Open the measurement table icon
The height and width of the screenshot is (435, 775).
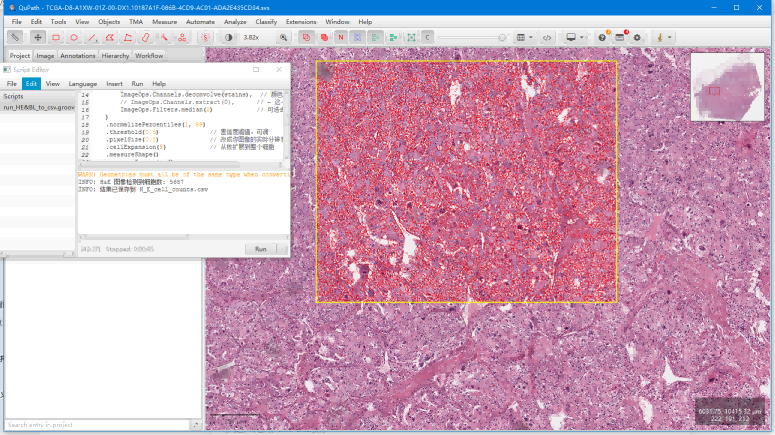520,37
